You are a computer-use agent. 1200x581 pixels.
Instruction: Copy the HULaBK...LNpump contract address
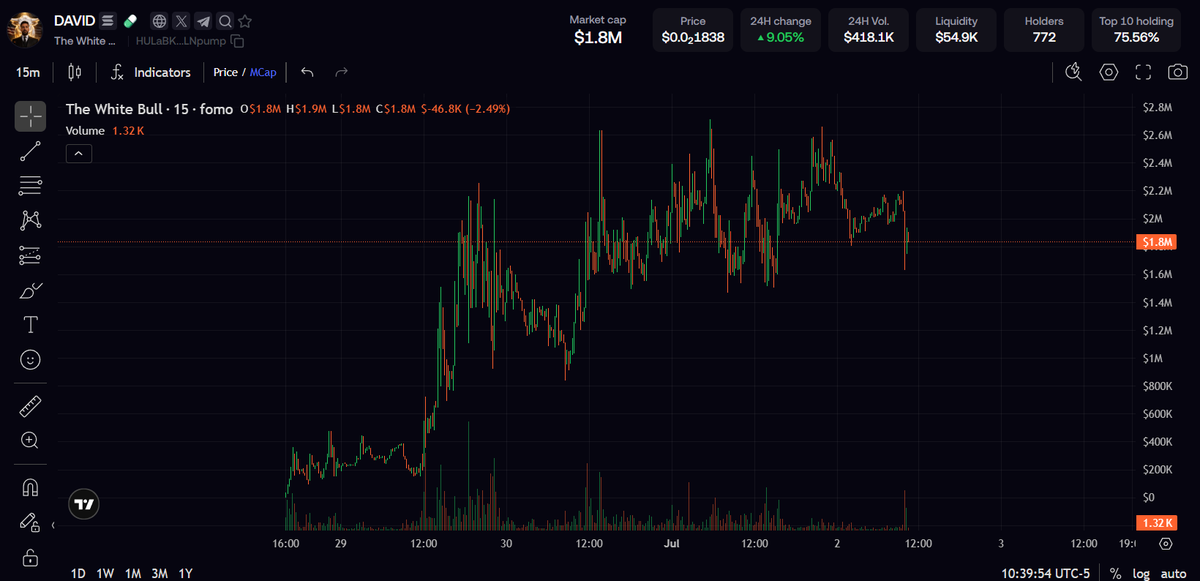(237, 41)
